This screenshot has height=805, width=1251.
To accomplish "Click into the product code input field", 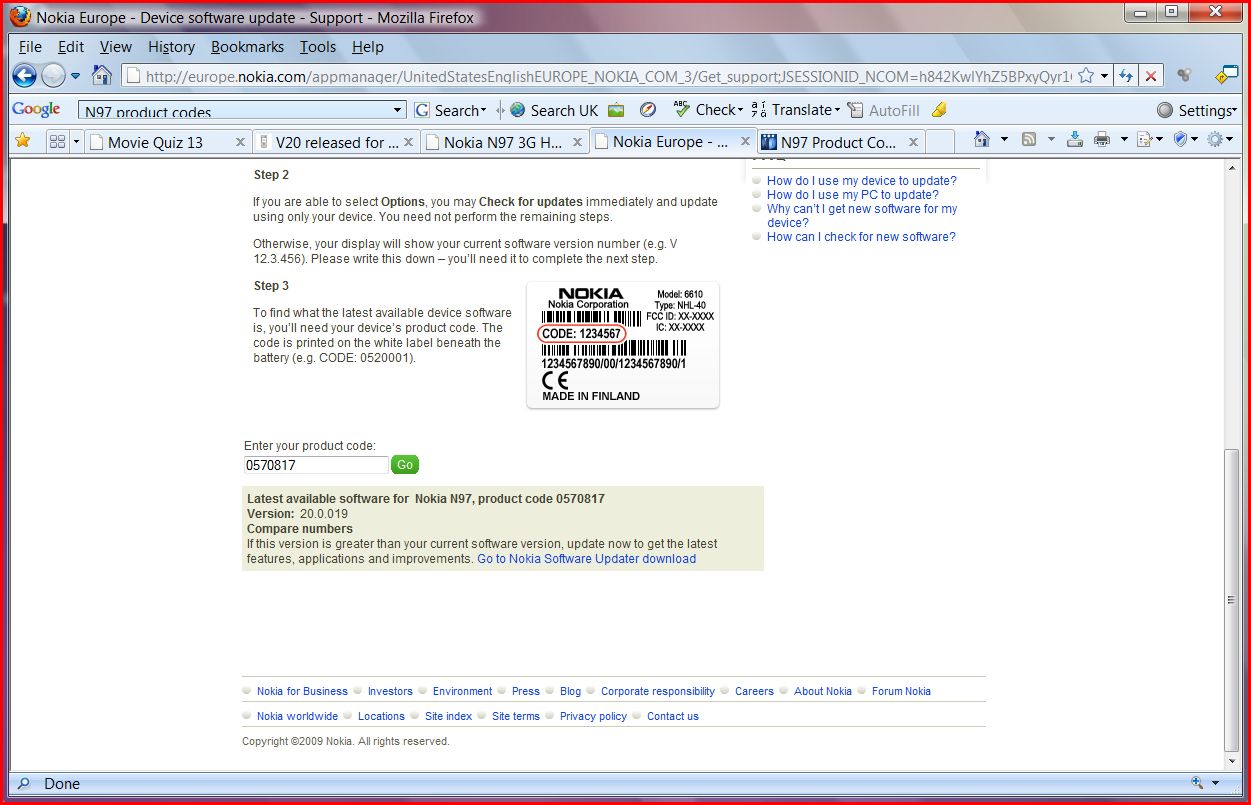I will (x=316, y=465).
